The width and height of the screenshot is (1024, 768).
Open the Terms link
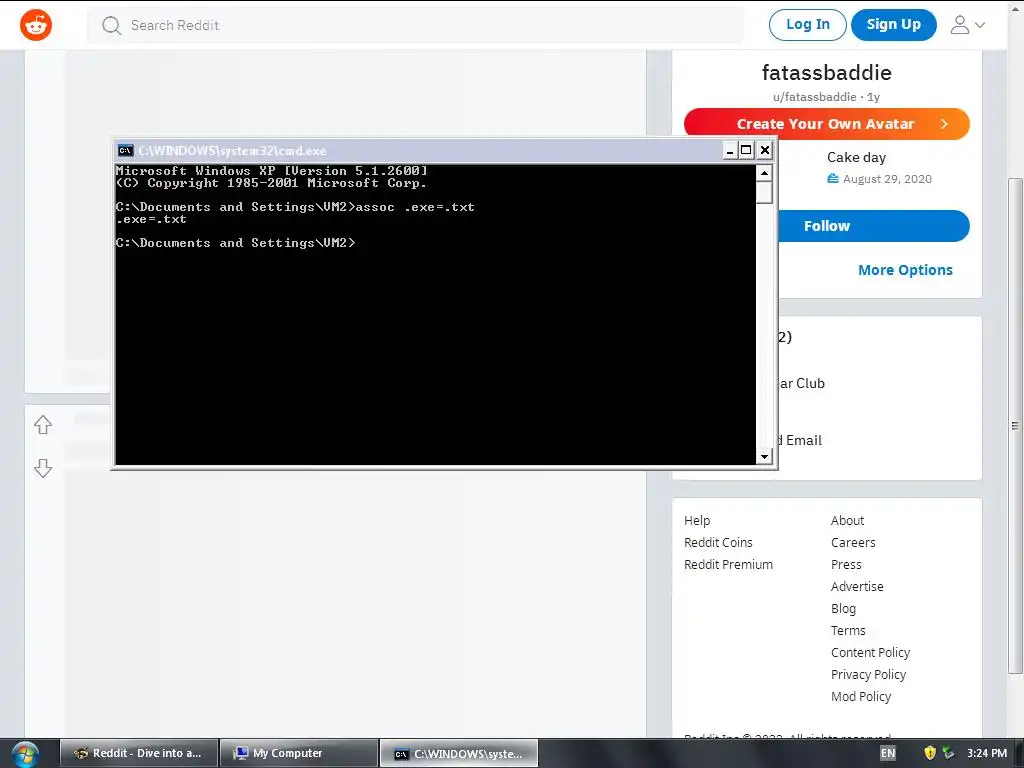pyautogui.click(x=848, y=631)
